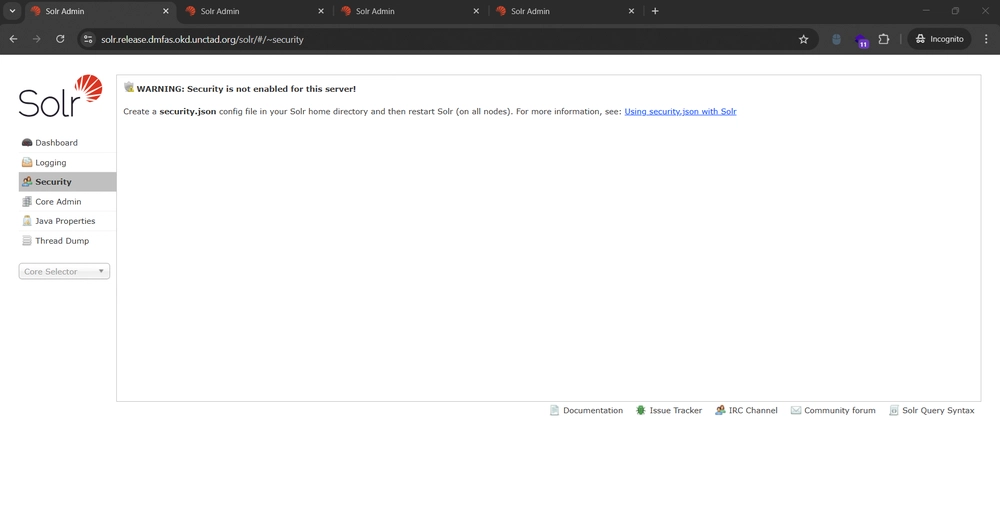
Task: Click the Thread Dump list icon
Action: click(x=27, y=240)
